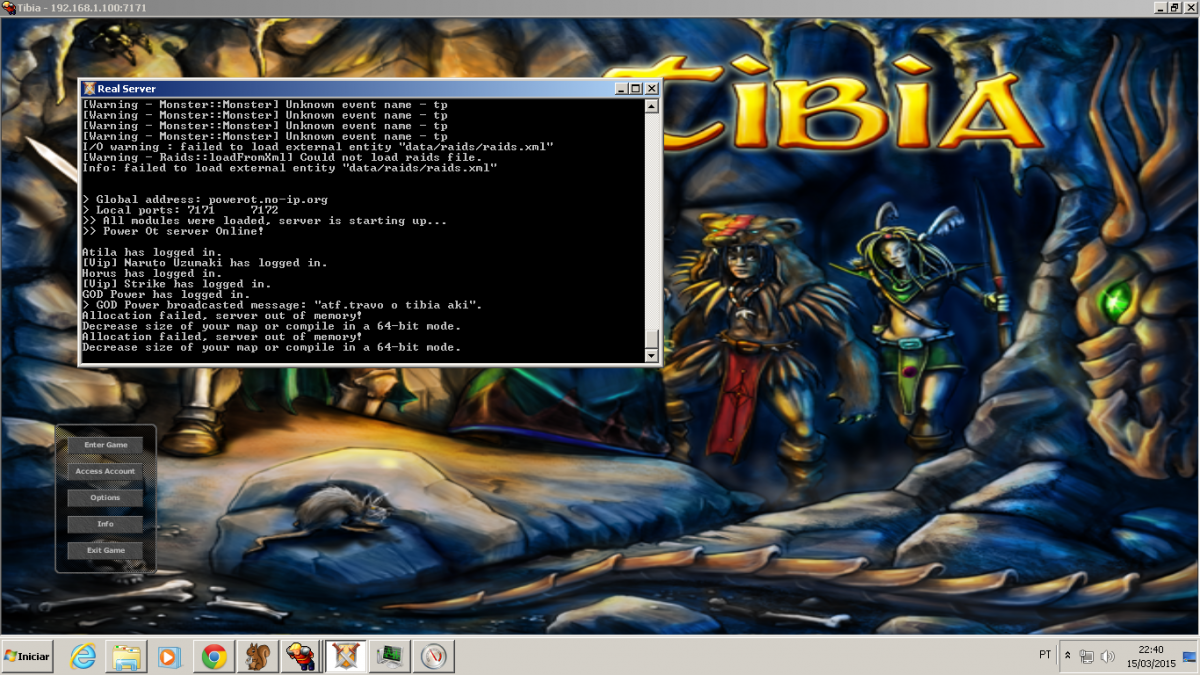The height and width of the screenshot is (675, 1200).
Task: Click the PT language indicator
Action: pyautogui.click(x=1045, y=655)
